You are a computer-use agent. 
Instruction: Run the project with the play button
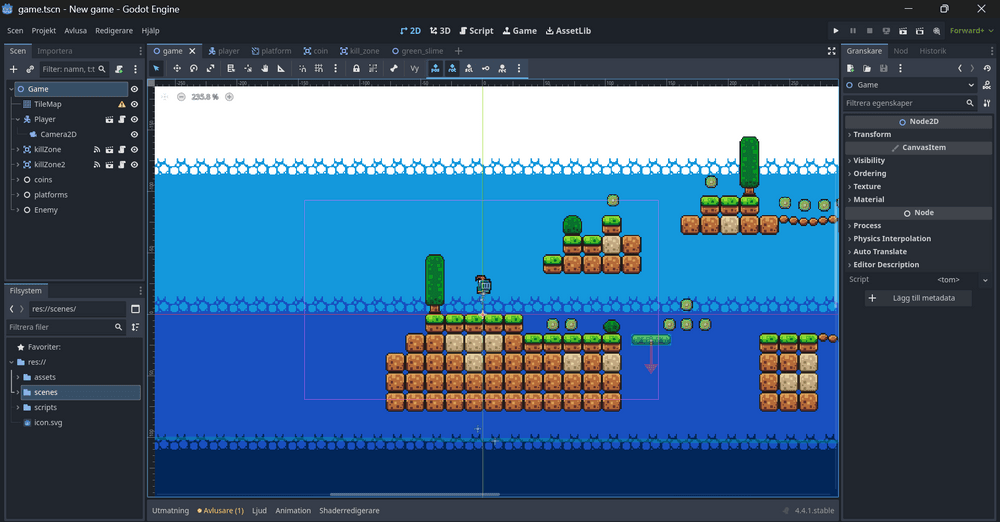836,31
